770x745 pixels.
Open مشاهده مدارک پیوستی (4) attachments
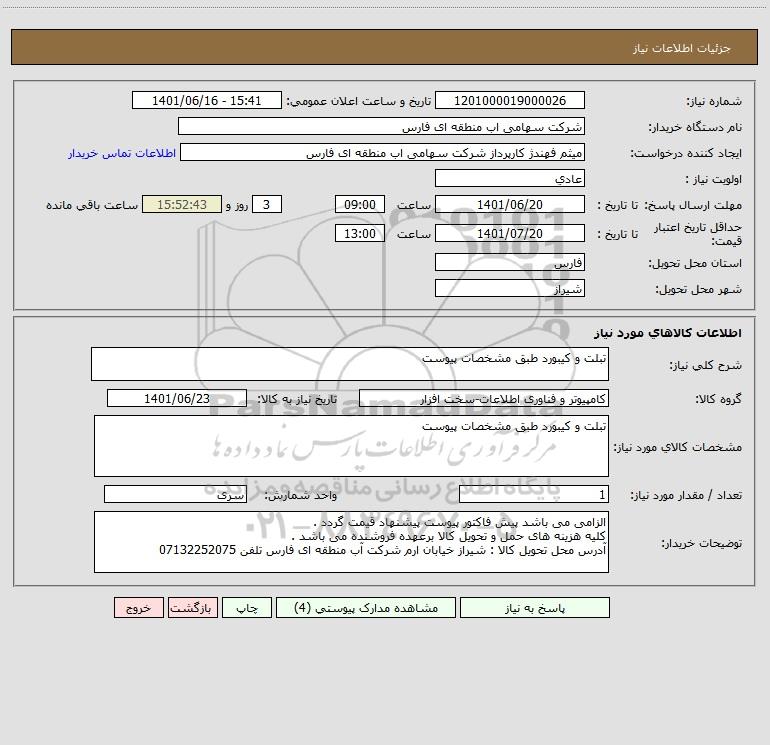tap(366, 607)
